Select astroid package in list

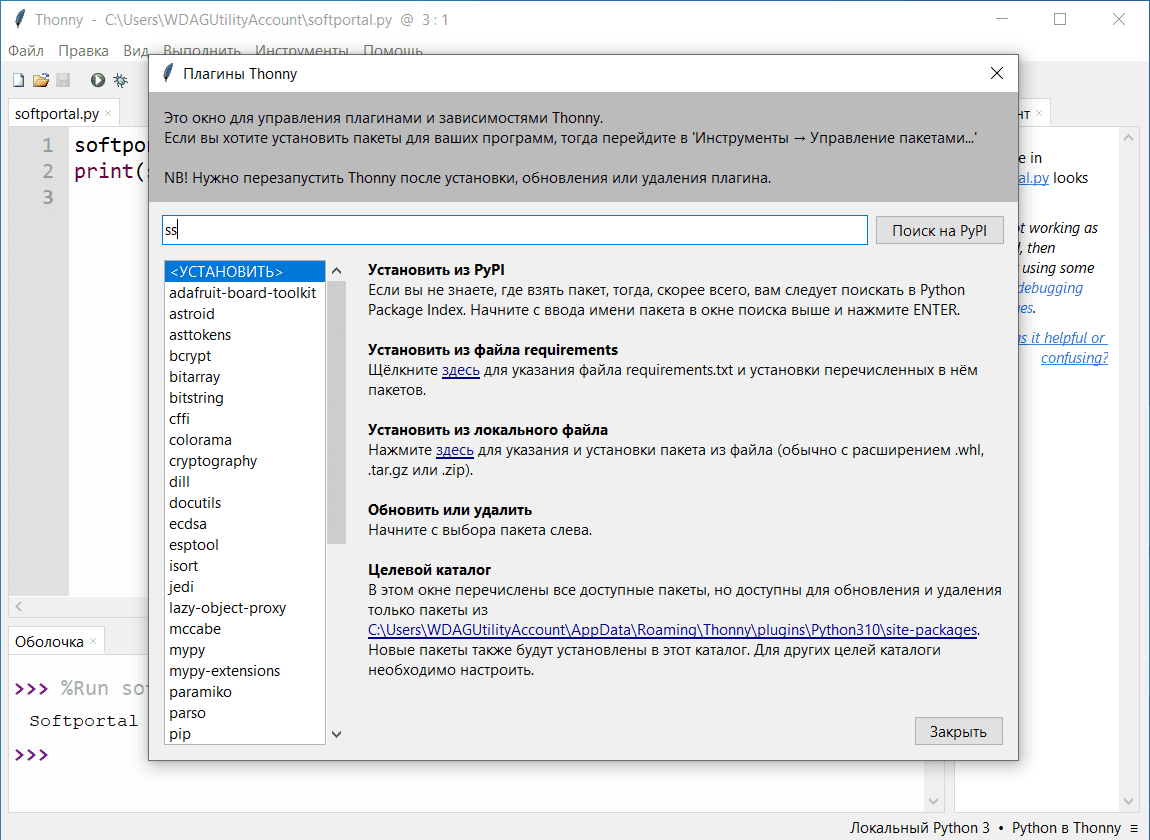pyautogui.click(x=245, y=314)
